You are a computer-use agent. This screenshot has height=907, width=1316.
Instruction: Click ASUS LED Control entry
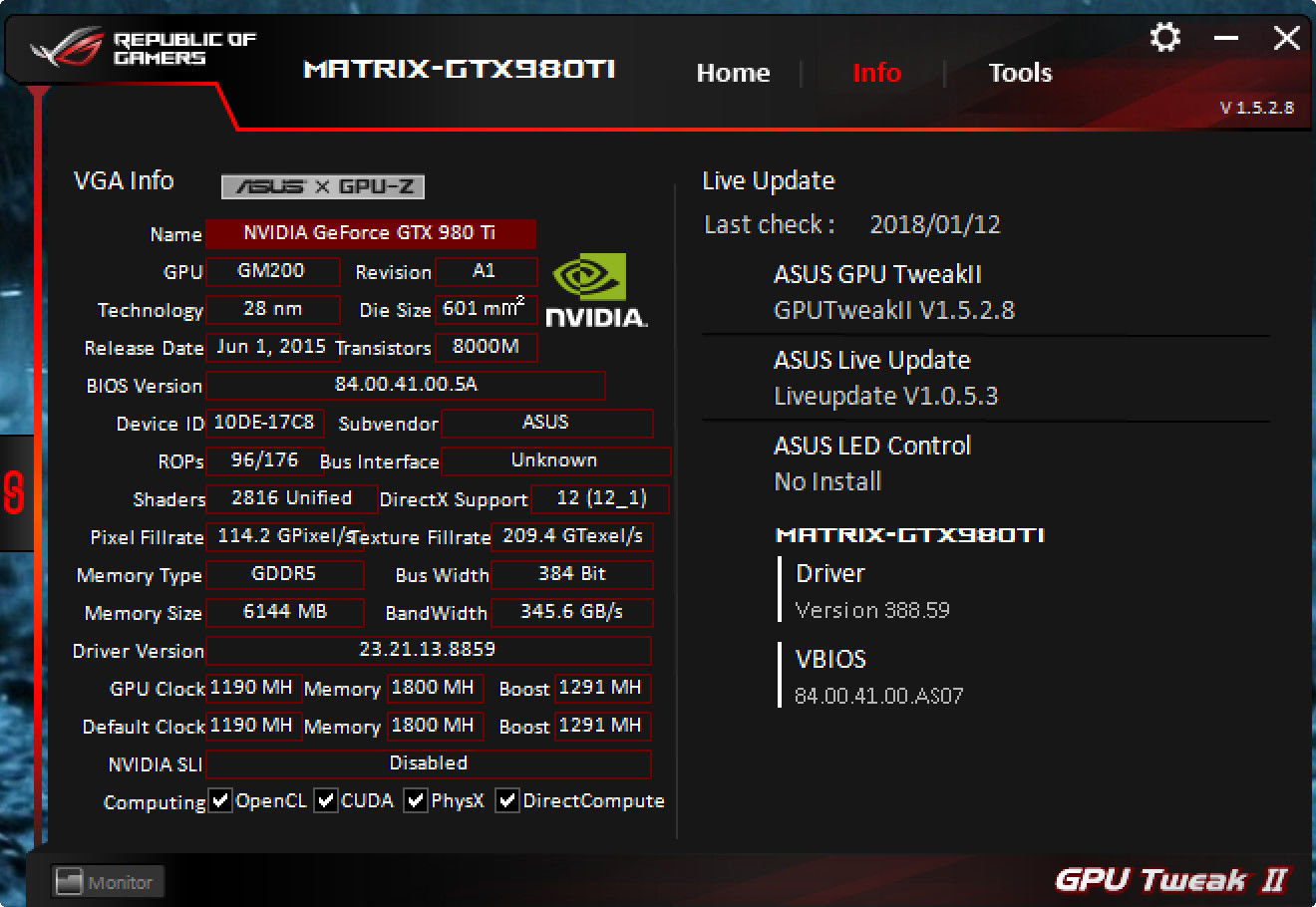point(872,463)
